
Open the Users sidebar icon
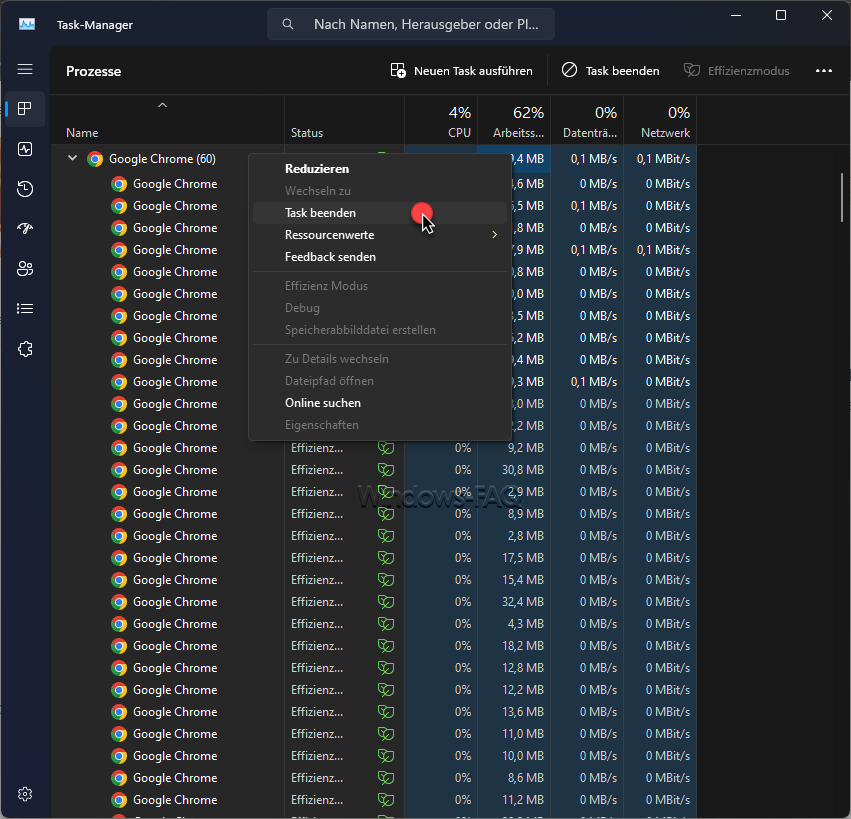point(25,269)
